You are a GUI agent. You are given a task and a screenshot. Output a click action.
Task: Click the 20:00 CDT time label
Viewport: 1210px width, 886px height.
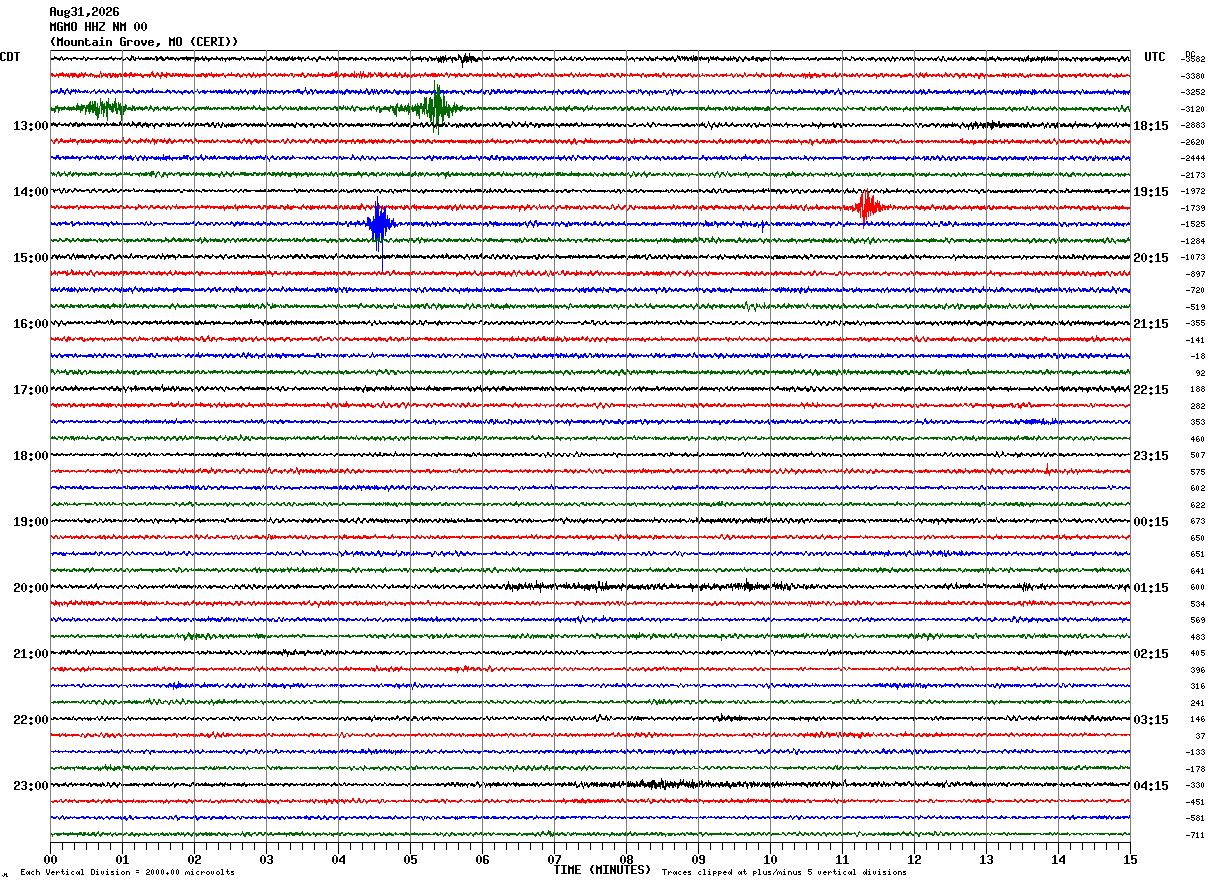[x=30, y=587]
